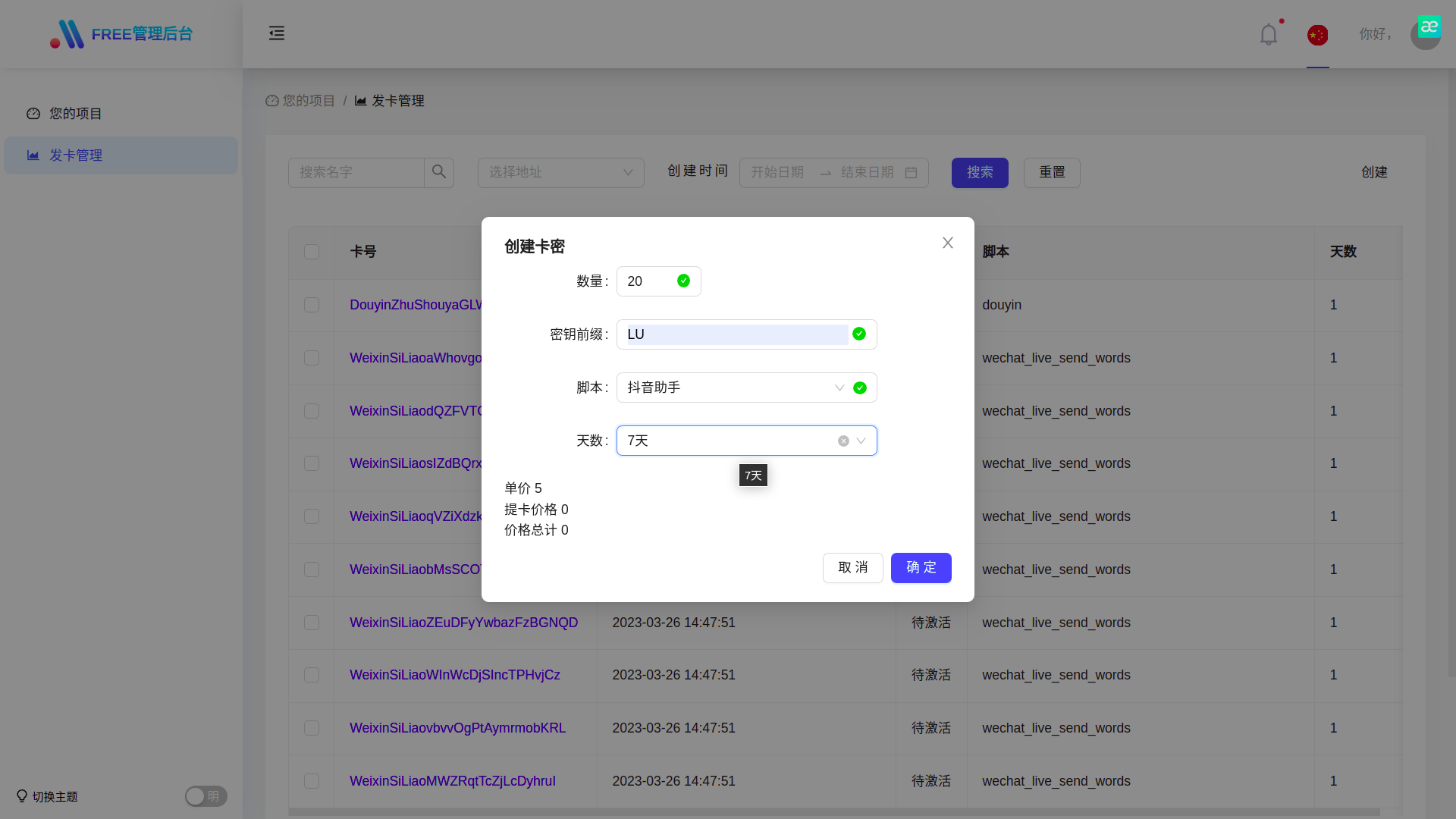Click the 单价 5 text

pyautogui.click(x=523, y=488)
